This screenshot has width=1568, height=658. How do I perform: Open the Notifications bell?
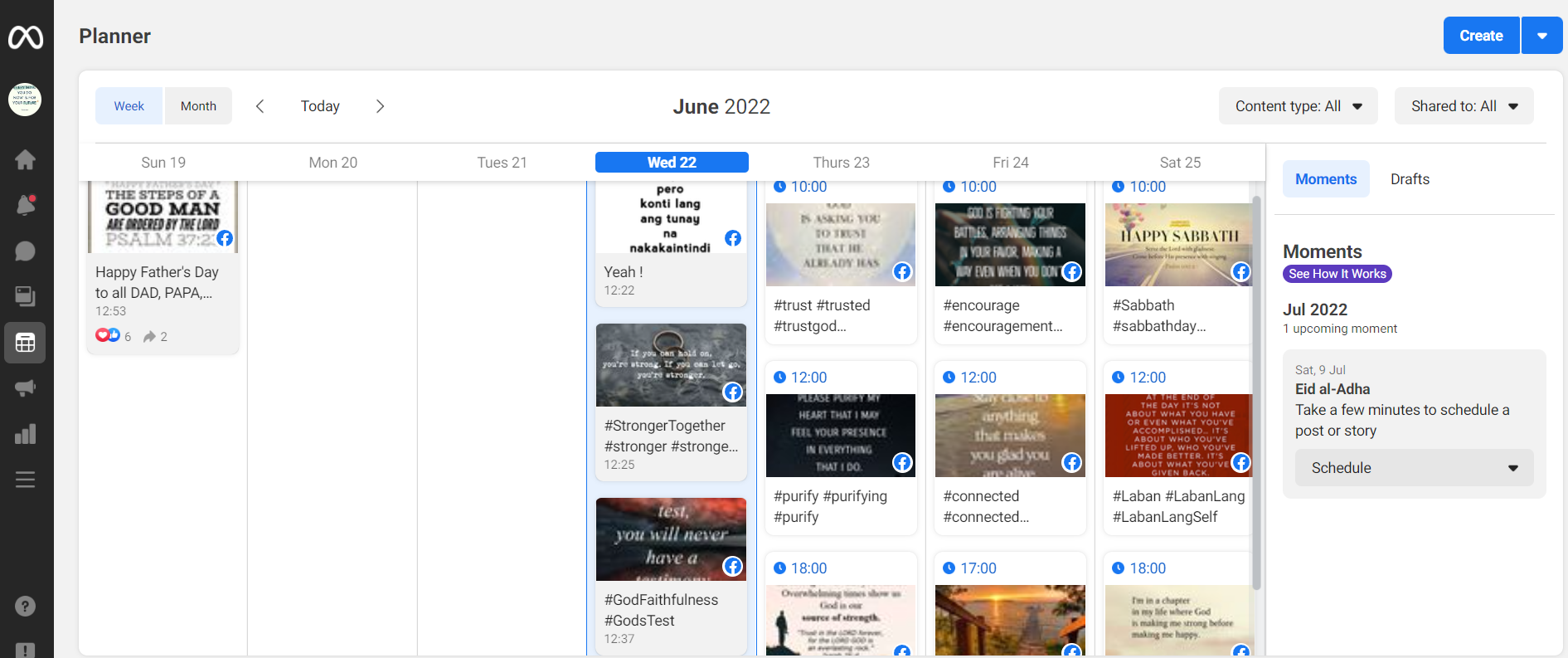click(25, 205)
